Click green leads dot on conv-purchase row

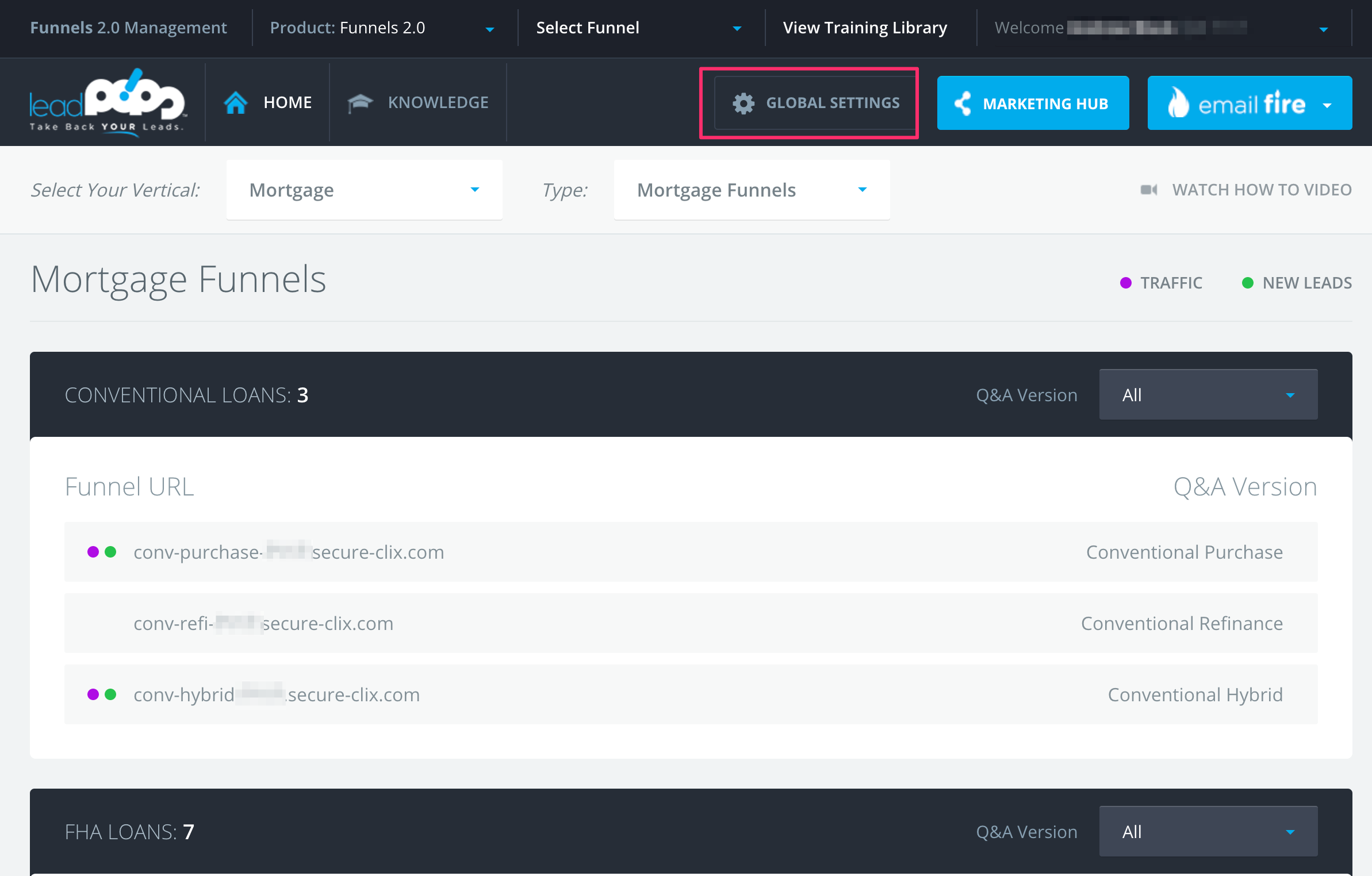coord(111,552)
